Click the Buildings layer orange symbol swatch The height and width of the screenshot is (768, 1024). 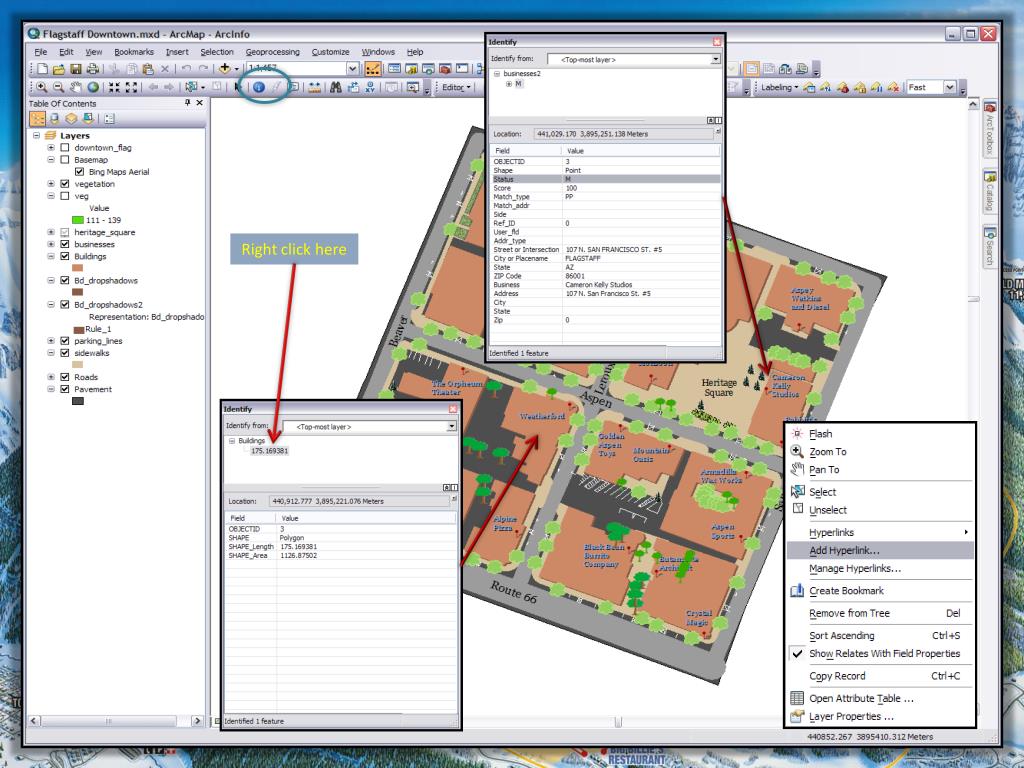(78, 268)
